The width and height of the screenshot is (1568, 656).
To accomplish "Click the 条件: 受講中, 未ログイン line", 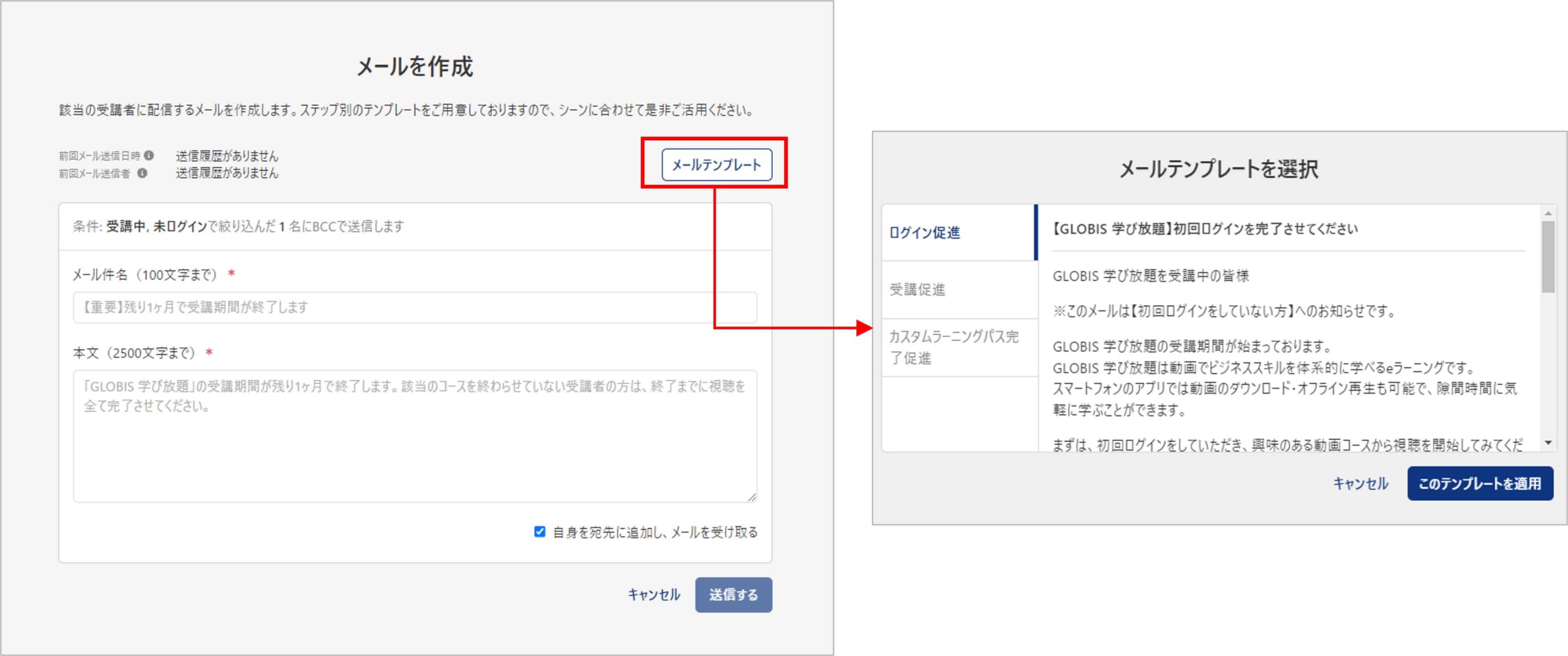I will point(238,227).
